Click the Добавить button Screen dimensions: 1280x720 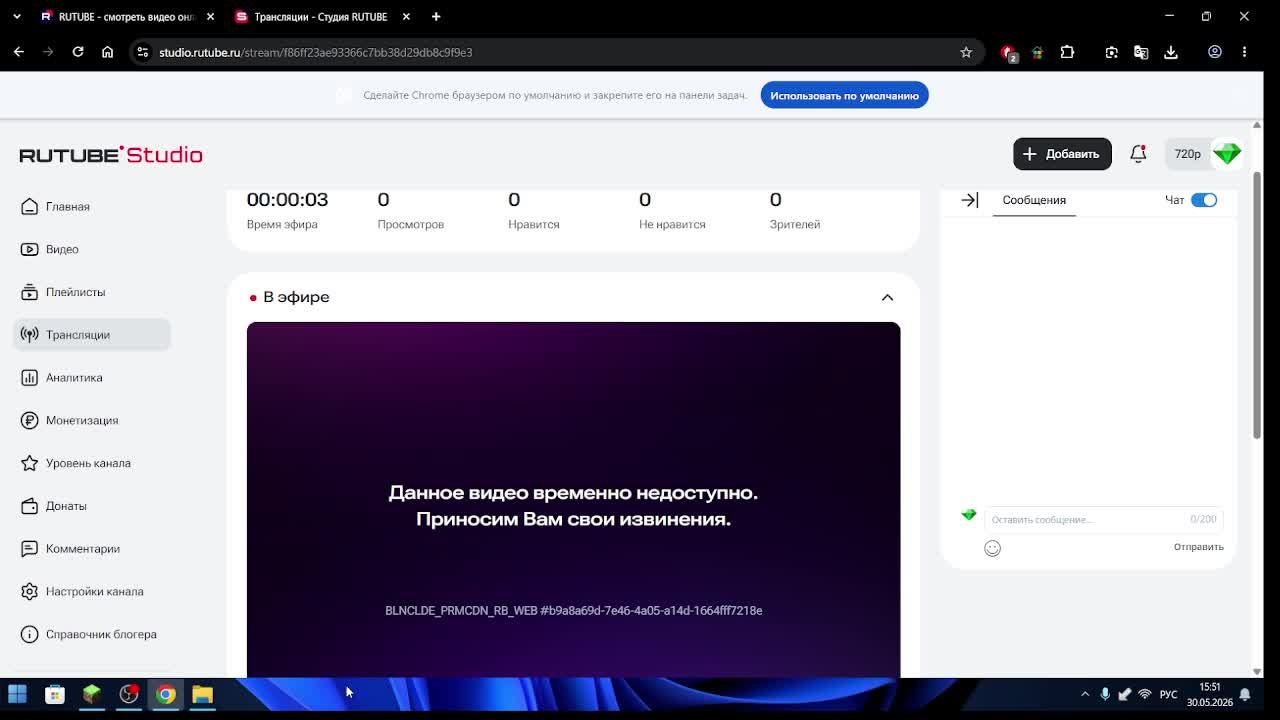coord(1062,154)
